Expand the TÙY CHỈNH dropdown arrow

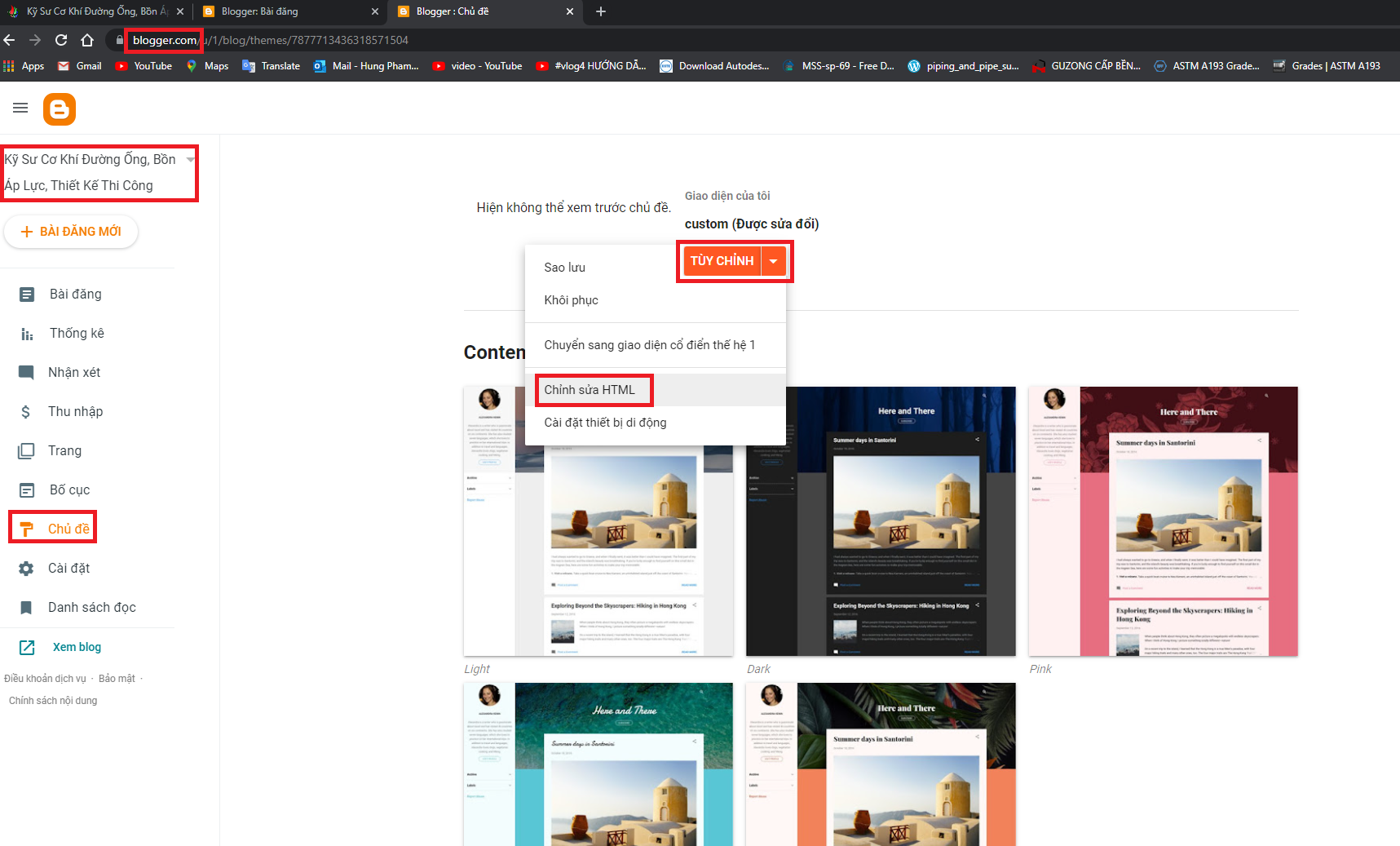click(774, 260)
